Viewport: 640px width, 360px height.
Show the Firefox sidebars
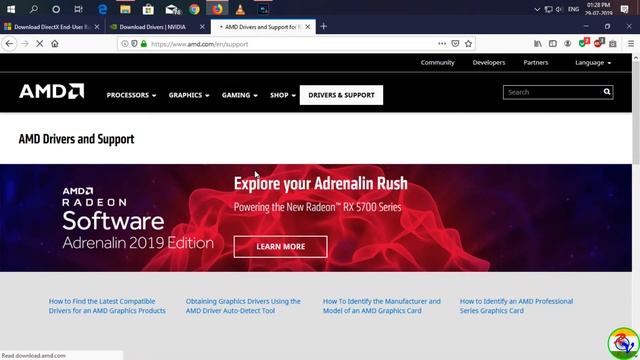pos(553,44)
